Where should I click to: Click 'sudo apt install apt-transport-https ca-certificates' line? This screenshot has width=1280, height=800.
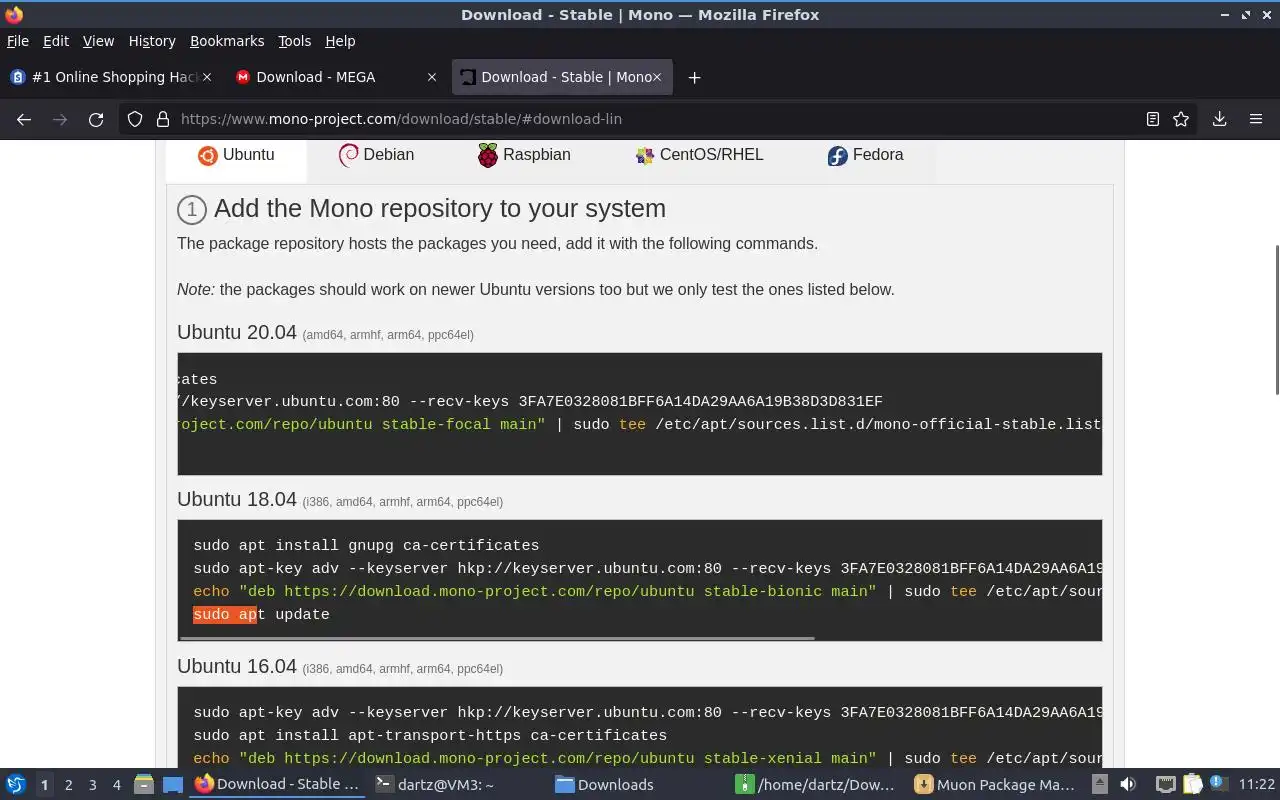(430, 736)
